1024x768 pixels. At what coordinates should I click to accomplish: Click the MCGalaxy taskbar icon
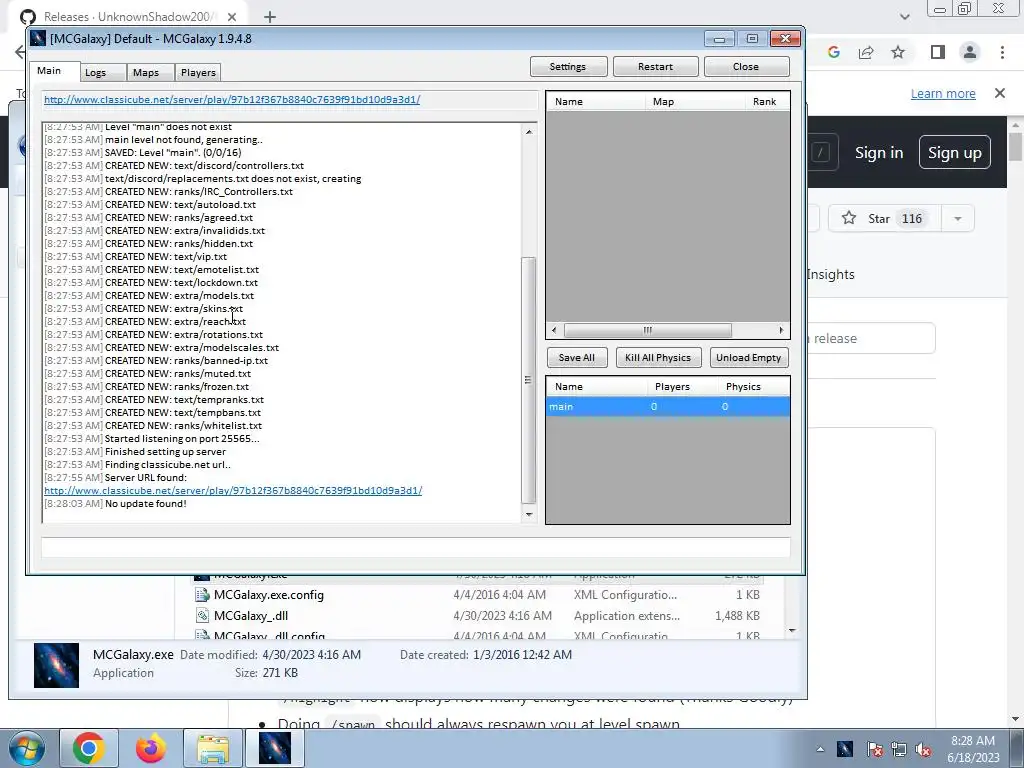coord(275,748)
